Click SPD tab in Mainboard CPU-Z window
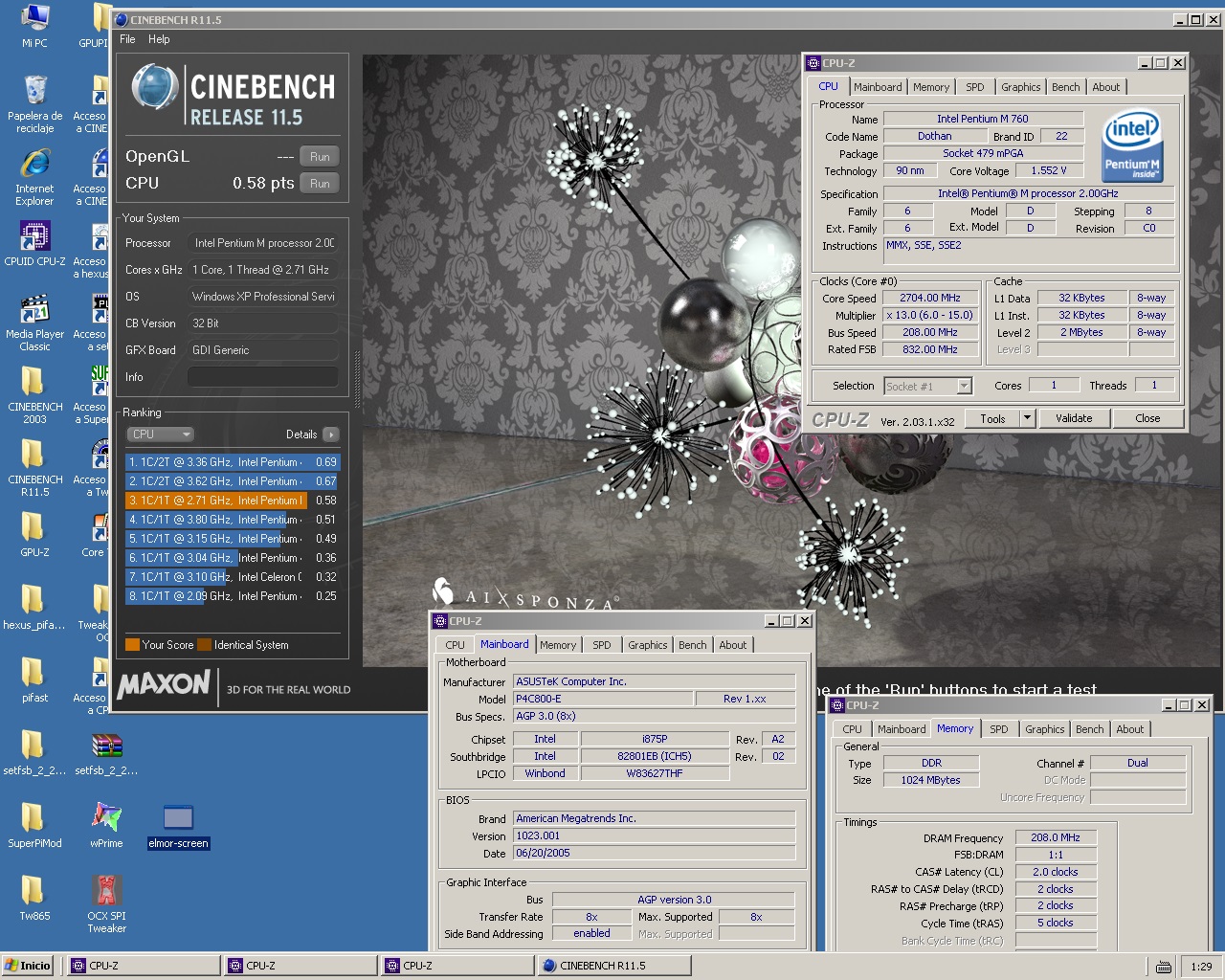Image resolution: width=1225 pixels, height=980 pixels. (x=602, y=645)
